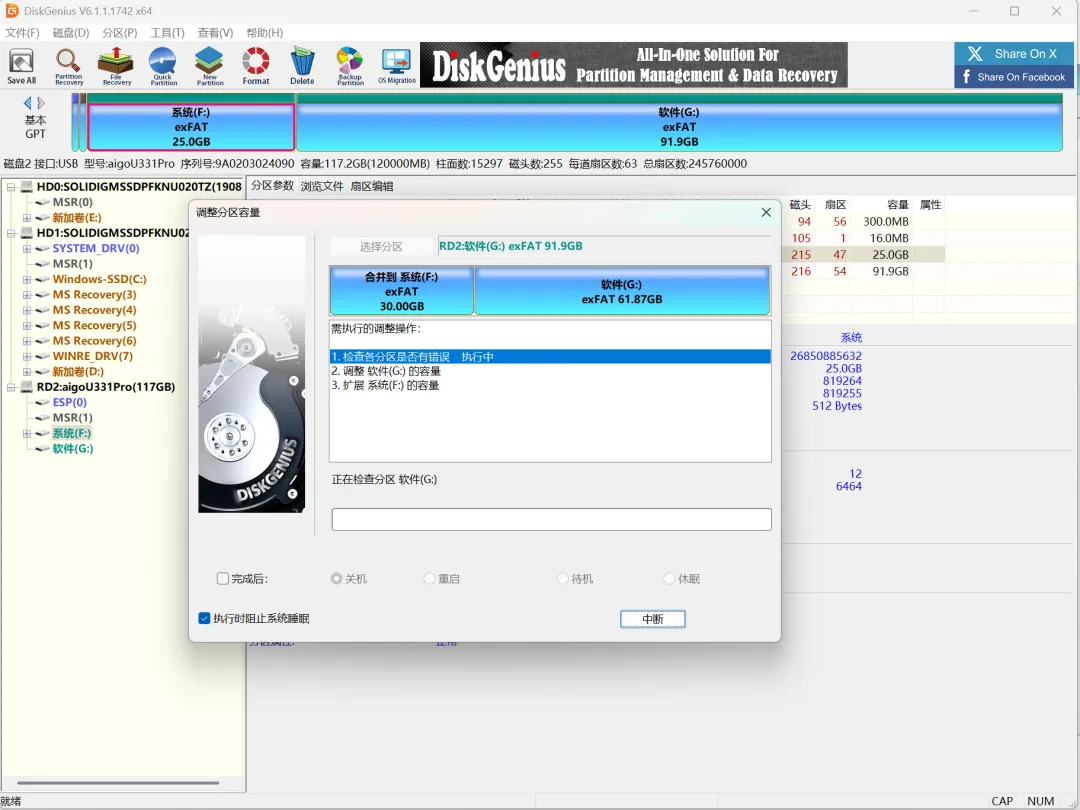The height and width of the screenshot is (810, 1080).
Task: Open the Backup Partition tool
Action: click(x=350, y=66)
